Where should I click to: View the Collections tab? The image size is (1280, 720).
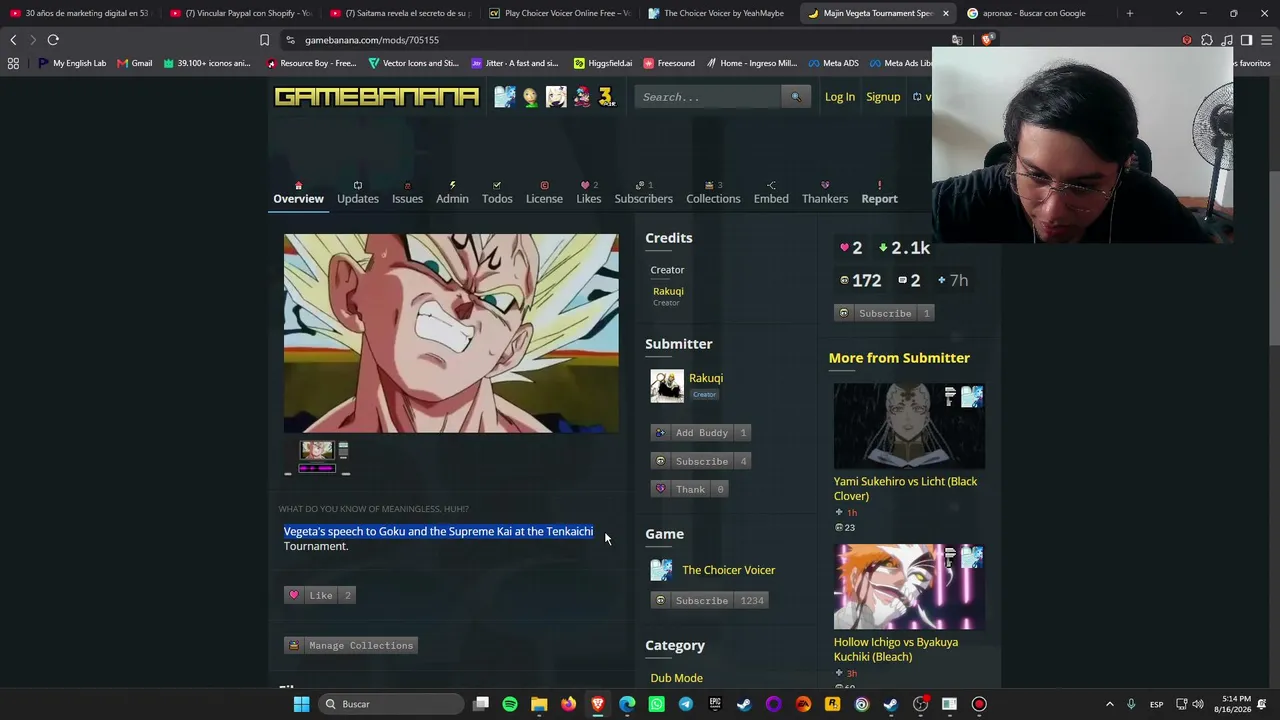pos(713,193)
